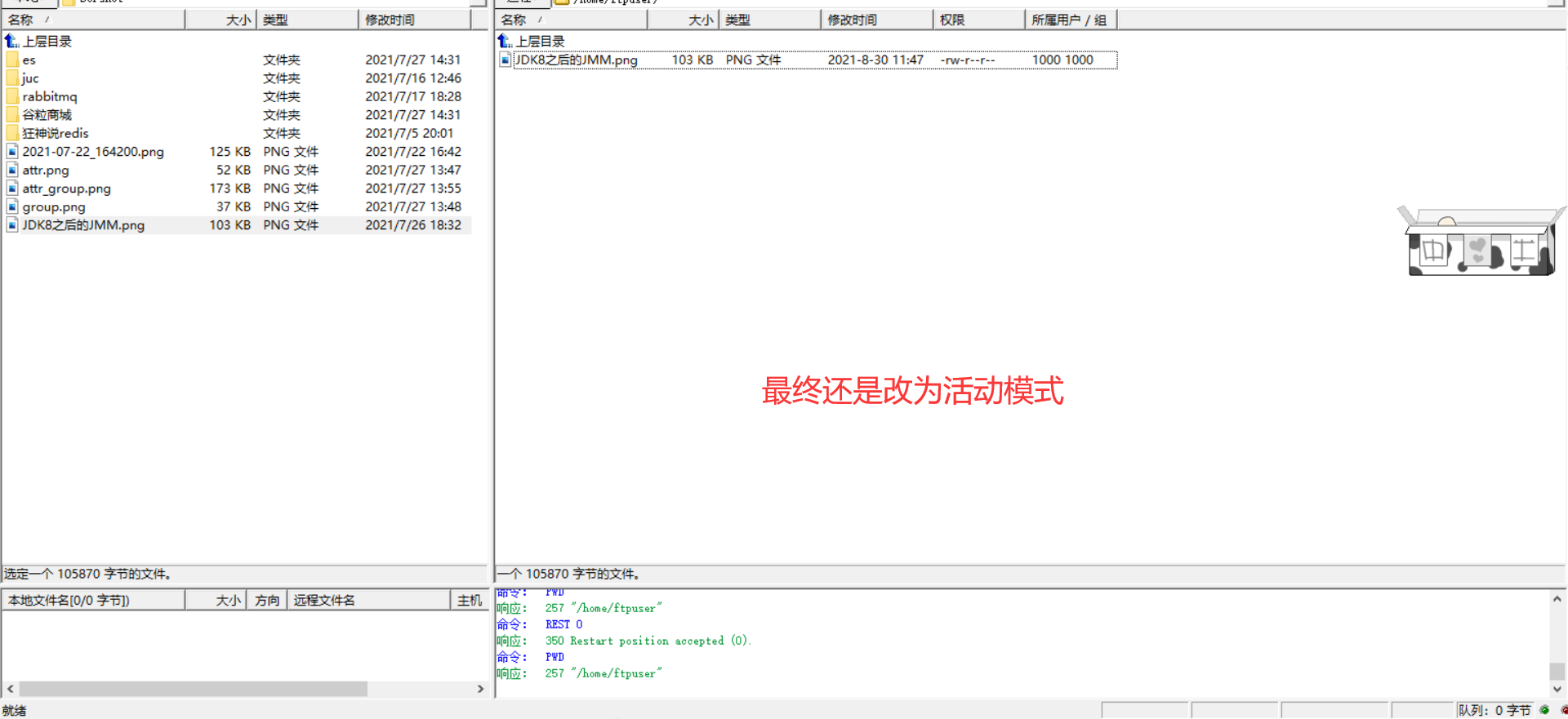Image resolution: width=1568 pixels, height=719 pixels.
Task: Sort remote files by 所属用户 / 组 column
Action: click(1071, 20)
